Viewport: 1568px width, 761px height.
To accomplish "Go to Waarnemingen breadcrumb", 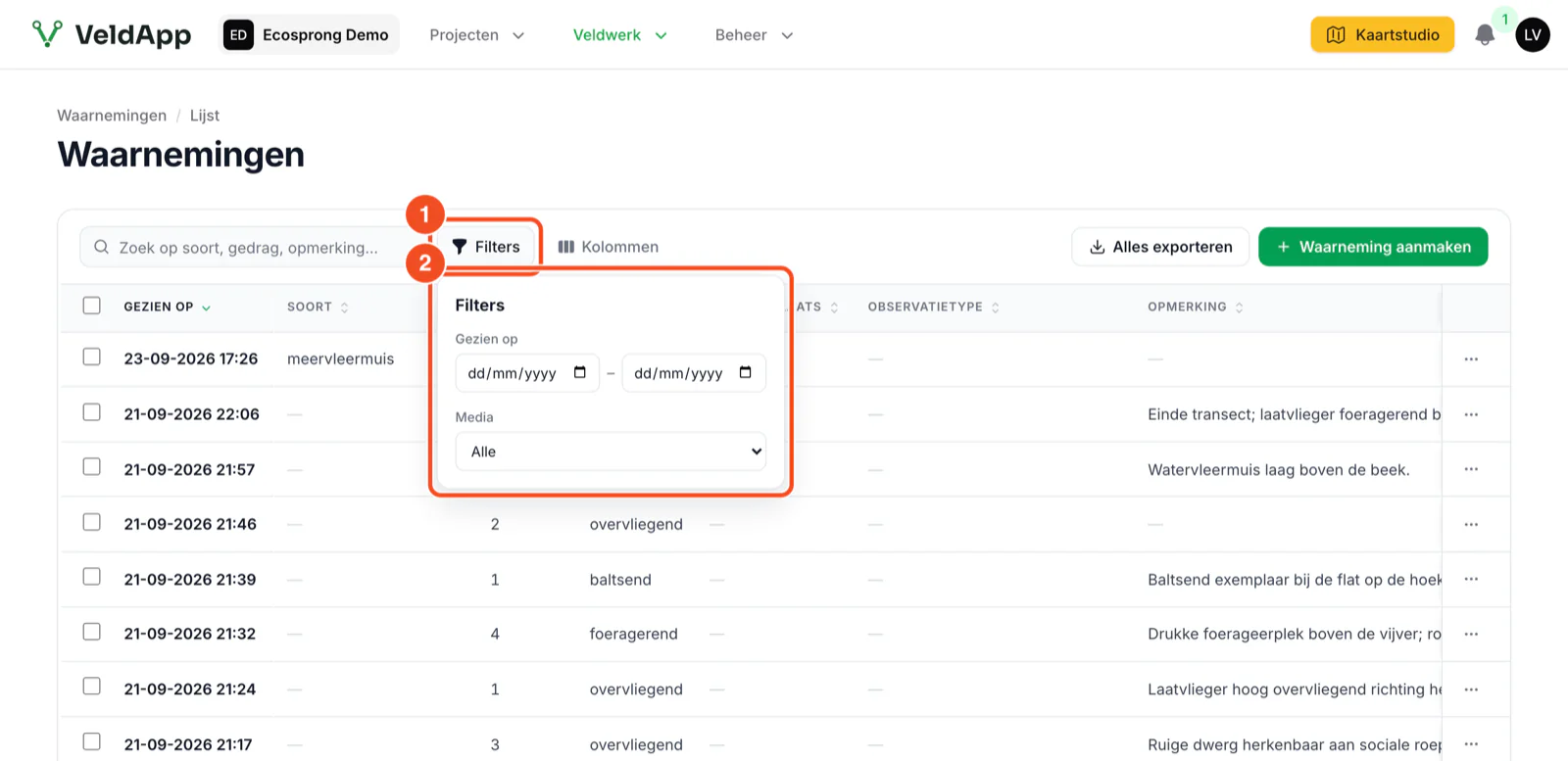I will click(x=112, y=116).
